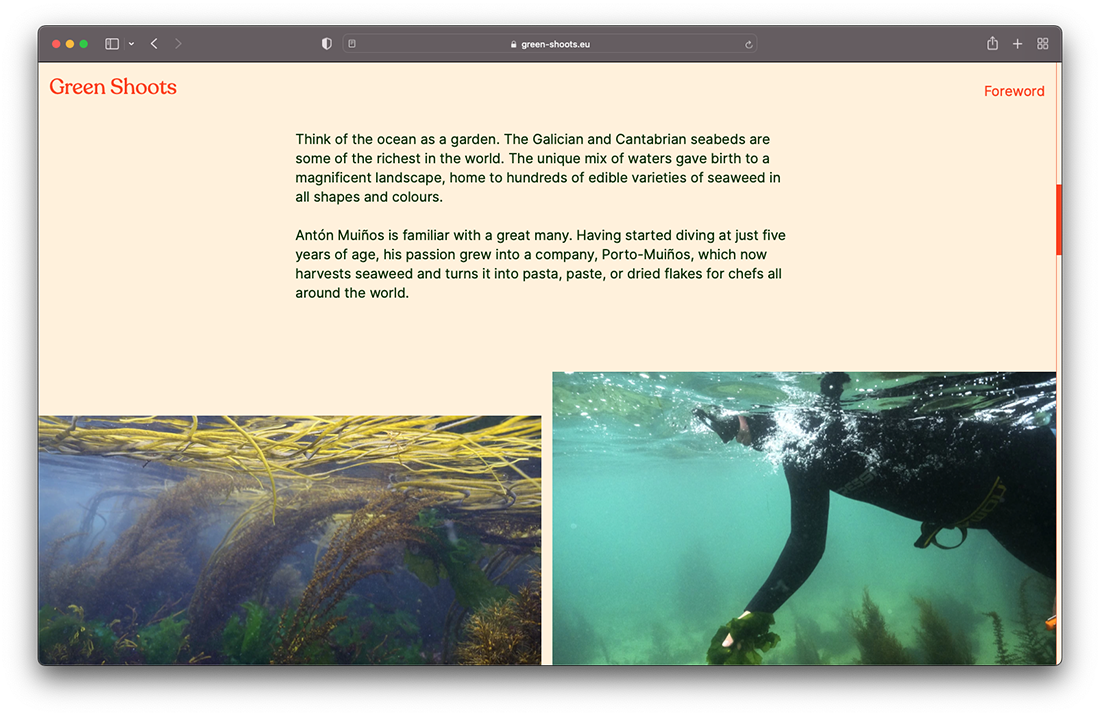Reload the current page

coord(749,44)
